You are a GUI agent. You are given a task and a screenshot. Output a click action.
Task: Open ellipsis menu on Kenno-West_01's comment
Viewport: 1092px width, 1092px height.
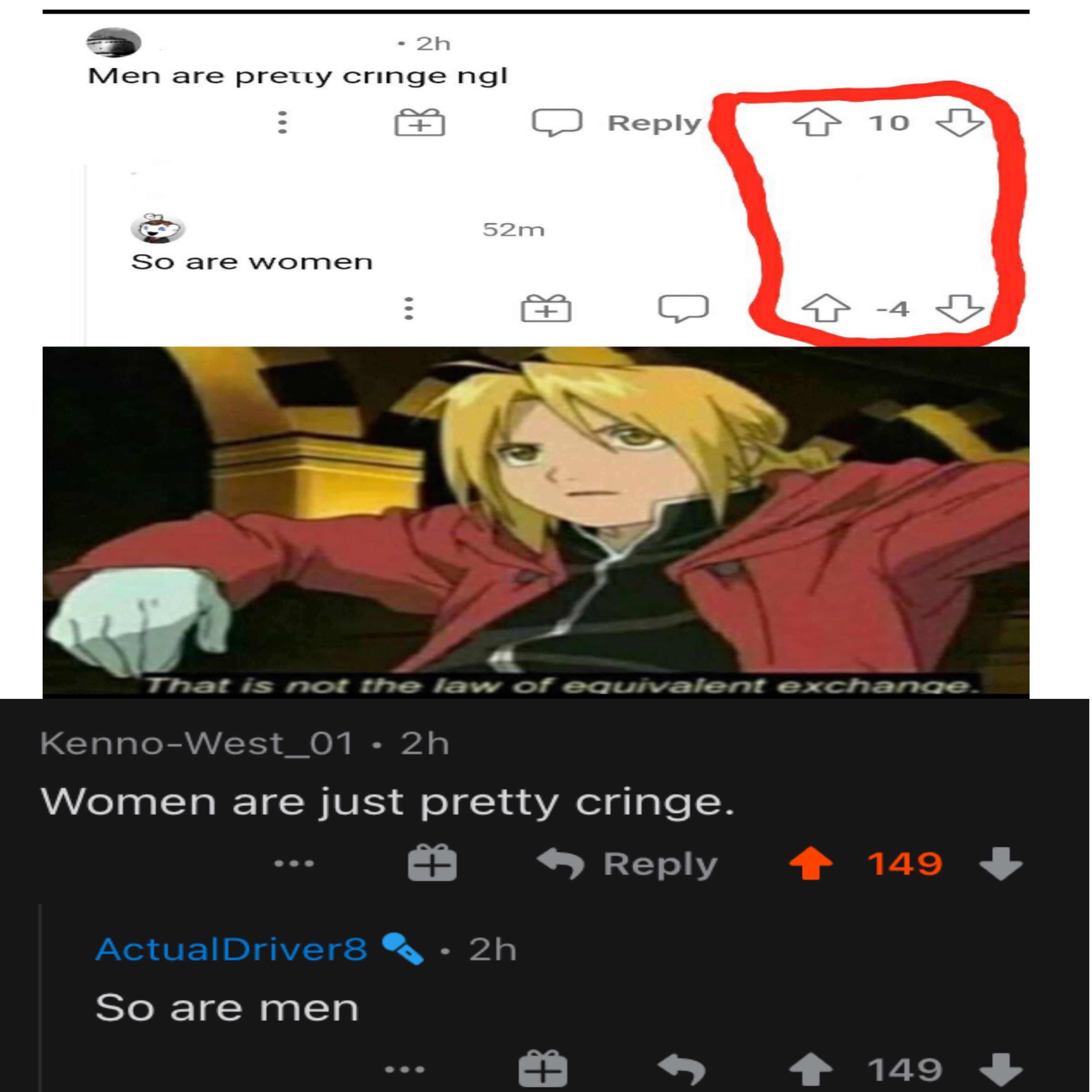pyautogui.click(x=293, y=864)
